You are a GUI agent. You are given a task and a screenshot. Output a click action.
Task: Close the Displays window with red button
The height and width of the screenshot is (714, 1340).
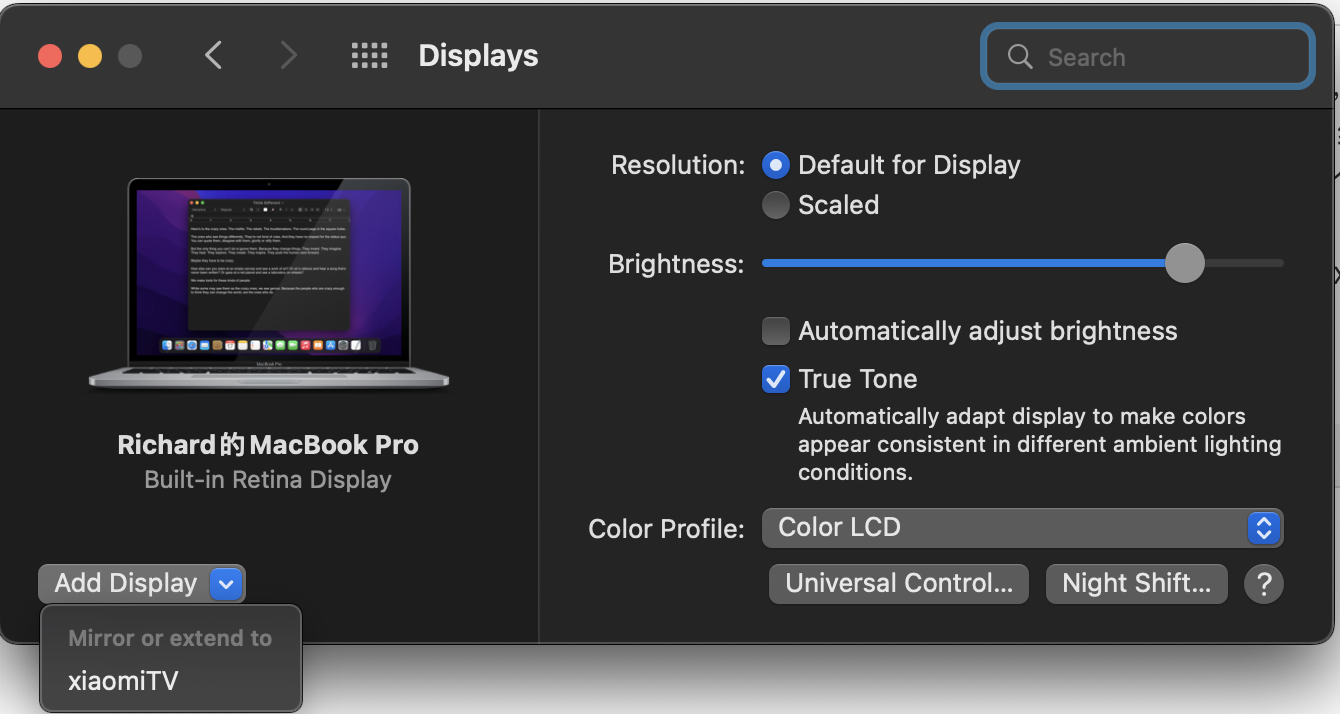pos(50,56)
